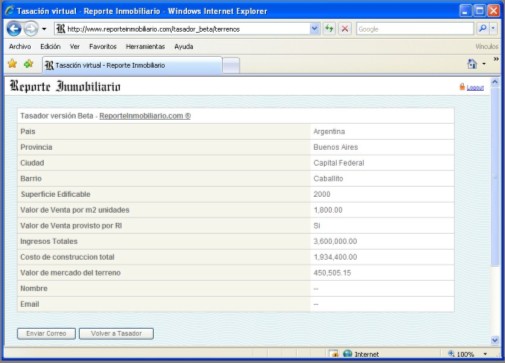Click the scrollbar down arrow

point(495,340)
